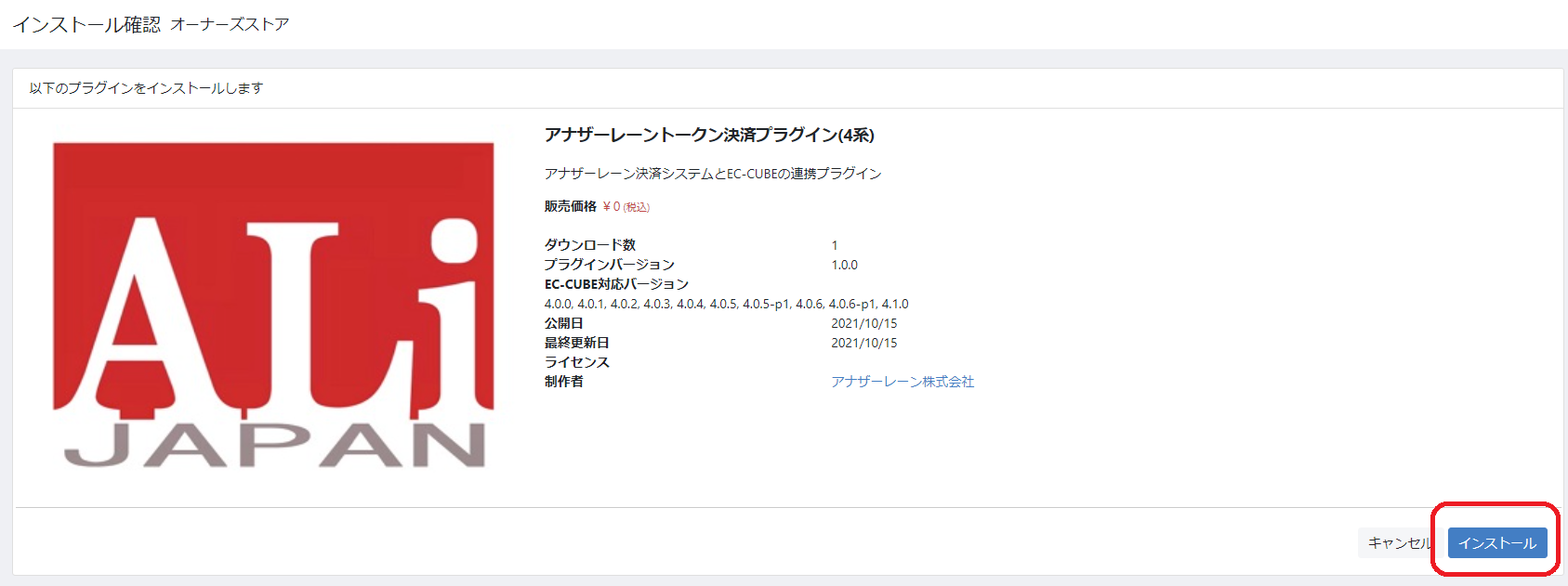Image resolution: width=1568 pixels, height=586 pixels.
Task: Click the 制作者 label
Action: (x=564, y=382)
